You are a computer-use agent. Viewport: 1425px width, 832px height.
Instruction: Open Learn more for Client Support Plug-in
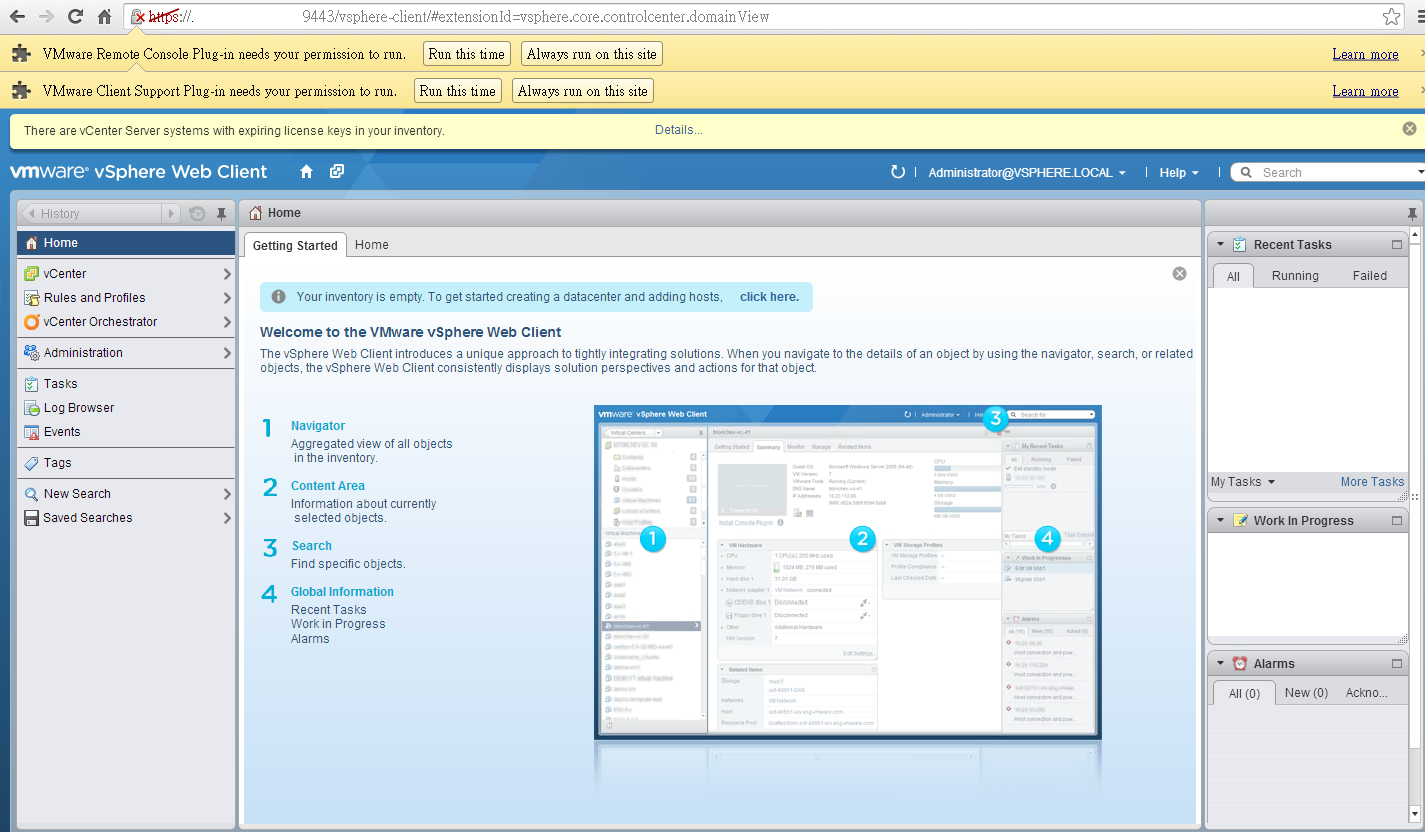pyautogui.click(x=1365, y=91)
